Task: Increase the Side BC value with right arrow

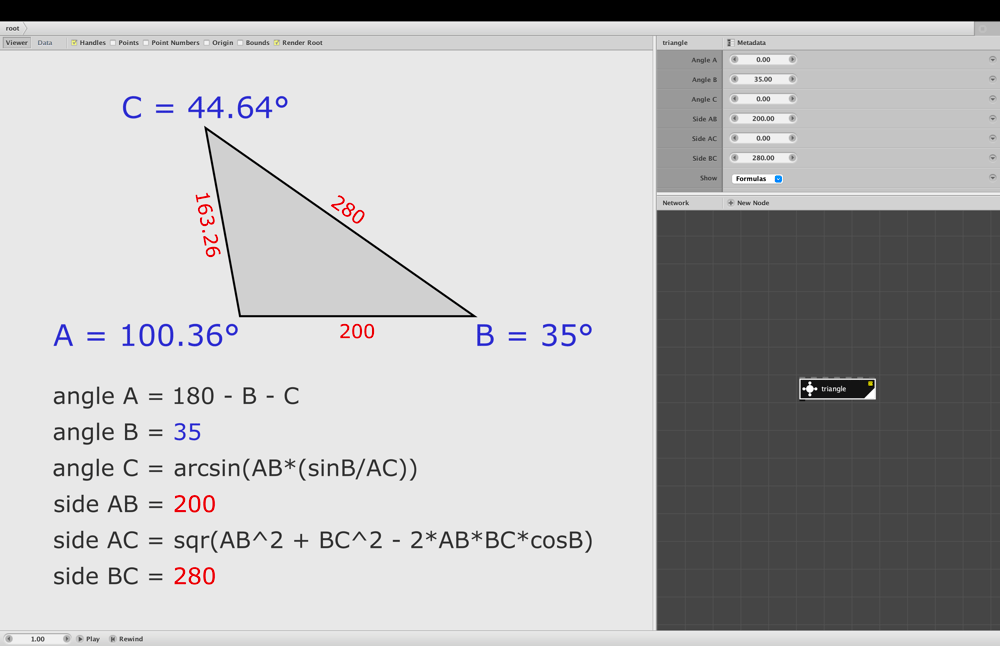Action: (792, 158)
